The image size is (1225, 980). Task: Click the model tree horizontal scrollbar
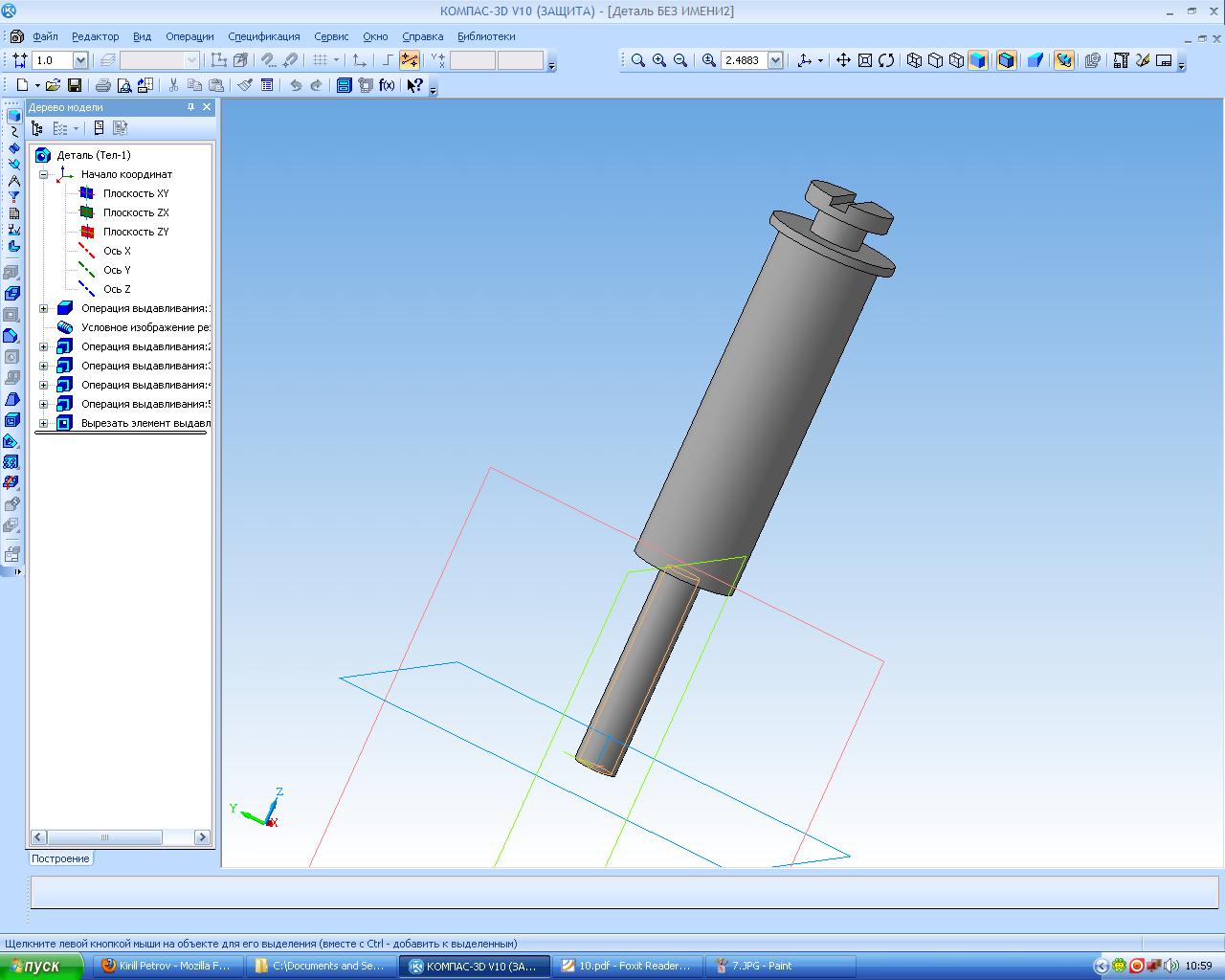click(104, 837)
